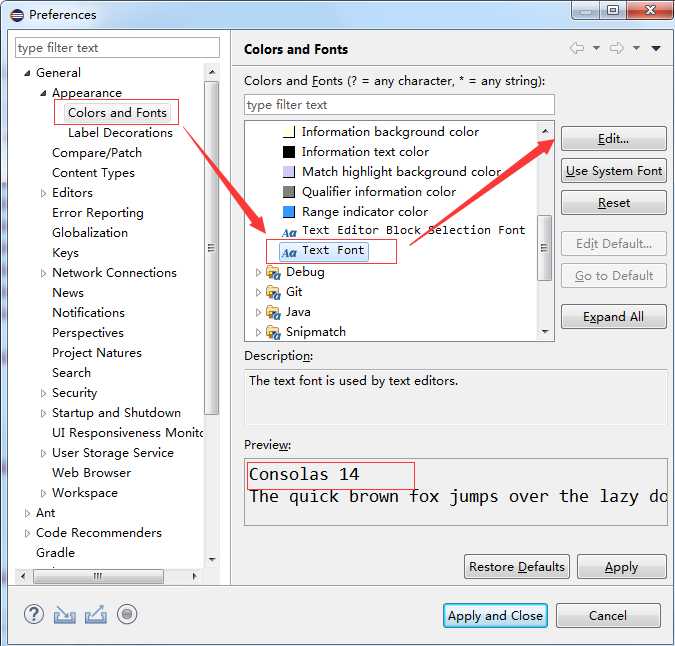Open the Back history dropdown arrow
Screen dimensions: 675x646
point(596,48)
